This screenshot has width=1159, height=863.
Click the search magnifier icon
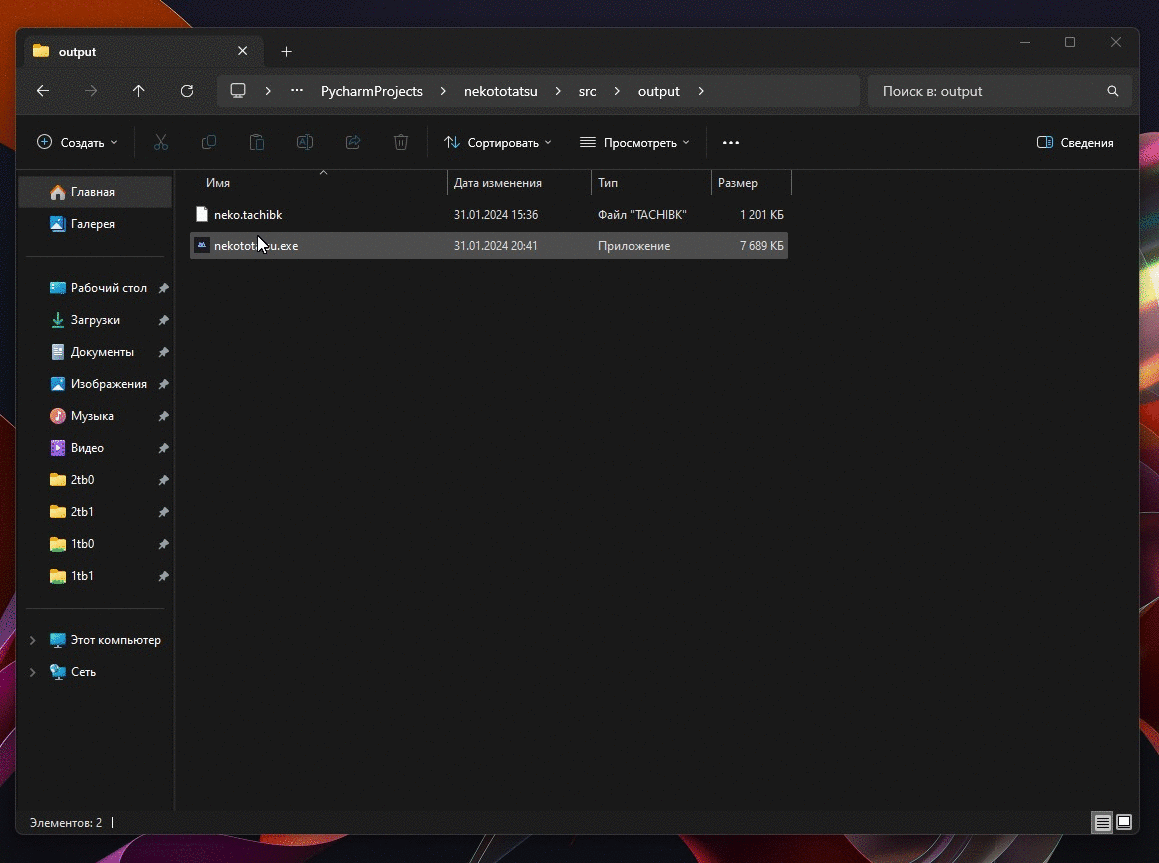(x=1112, y=91)
